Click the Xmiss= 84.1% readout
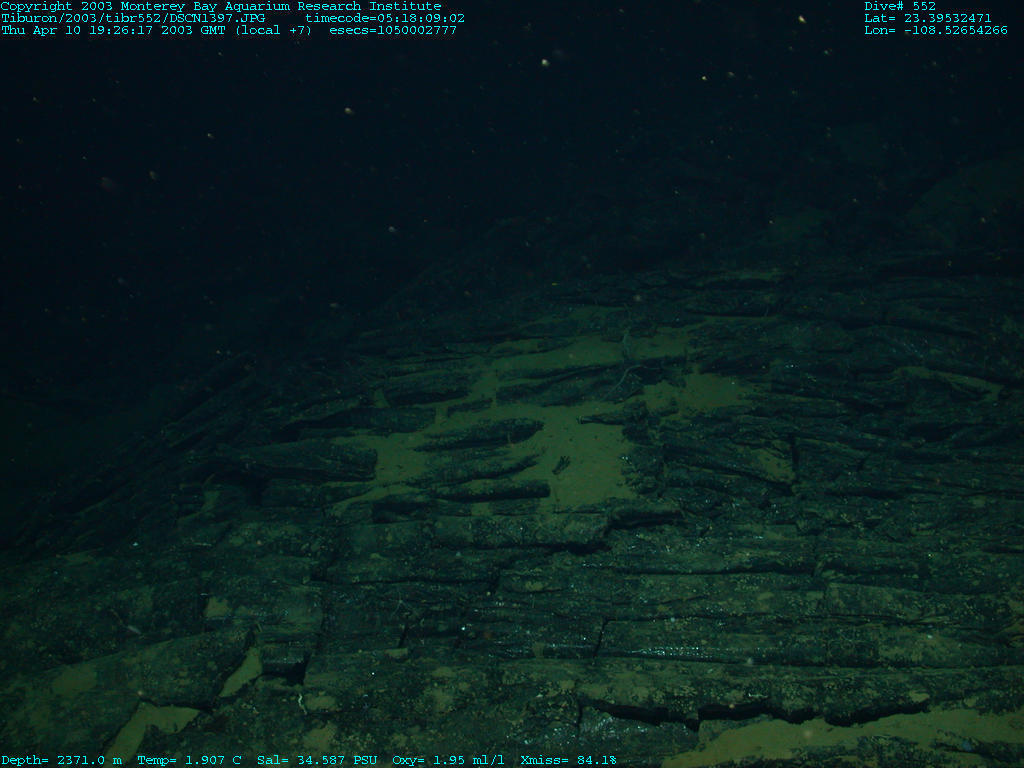Screen dimensions: 1024x768 (x=568, y=760)
